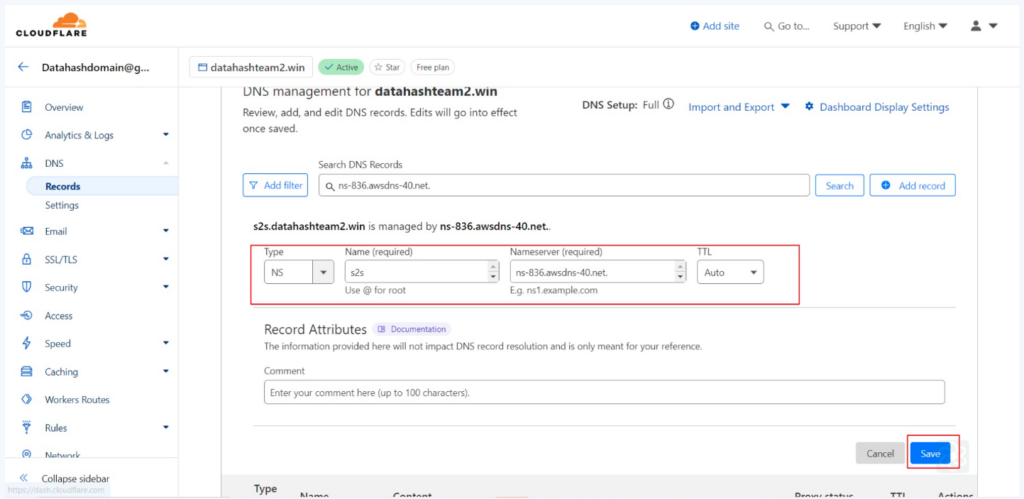
Task: Click the SSL/TLS lock icon
Action: click(x=27, y=259)
